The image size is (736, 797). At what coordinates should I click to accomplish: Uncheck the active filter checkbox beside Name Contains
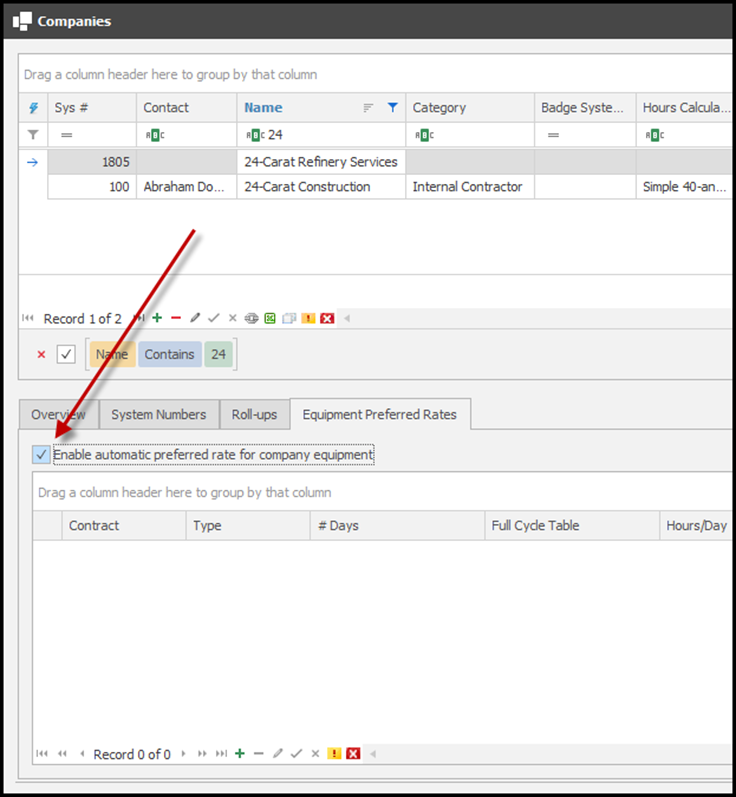click(x=66, y=354)
